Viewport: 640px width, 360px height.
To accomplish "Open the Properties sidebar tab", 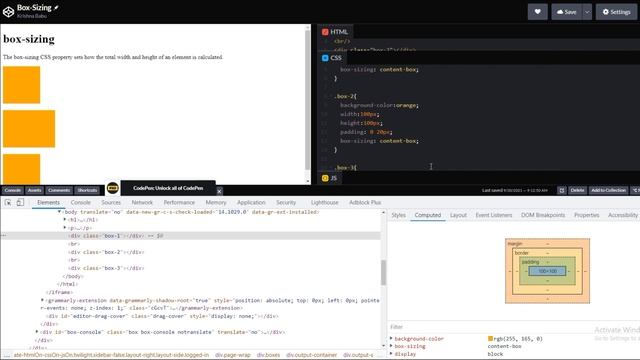I will point(587,215).
